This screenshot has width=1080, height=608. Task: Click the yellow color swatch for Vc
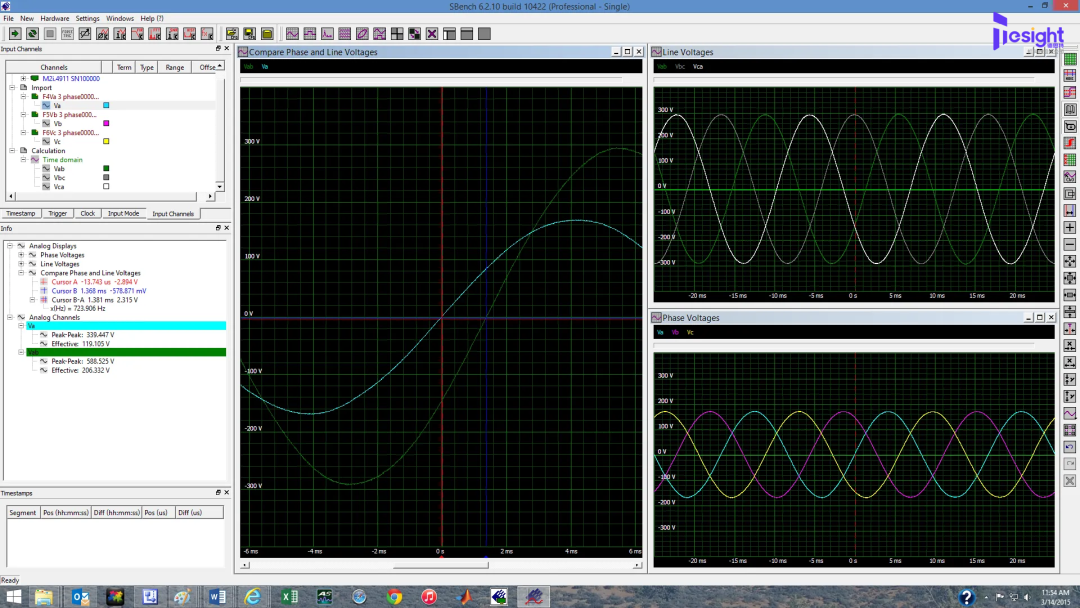coord(106,141)
